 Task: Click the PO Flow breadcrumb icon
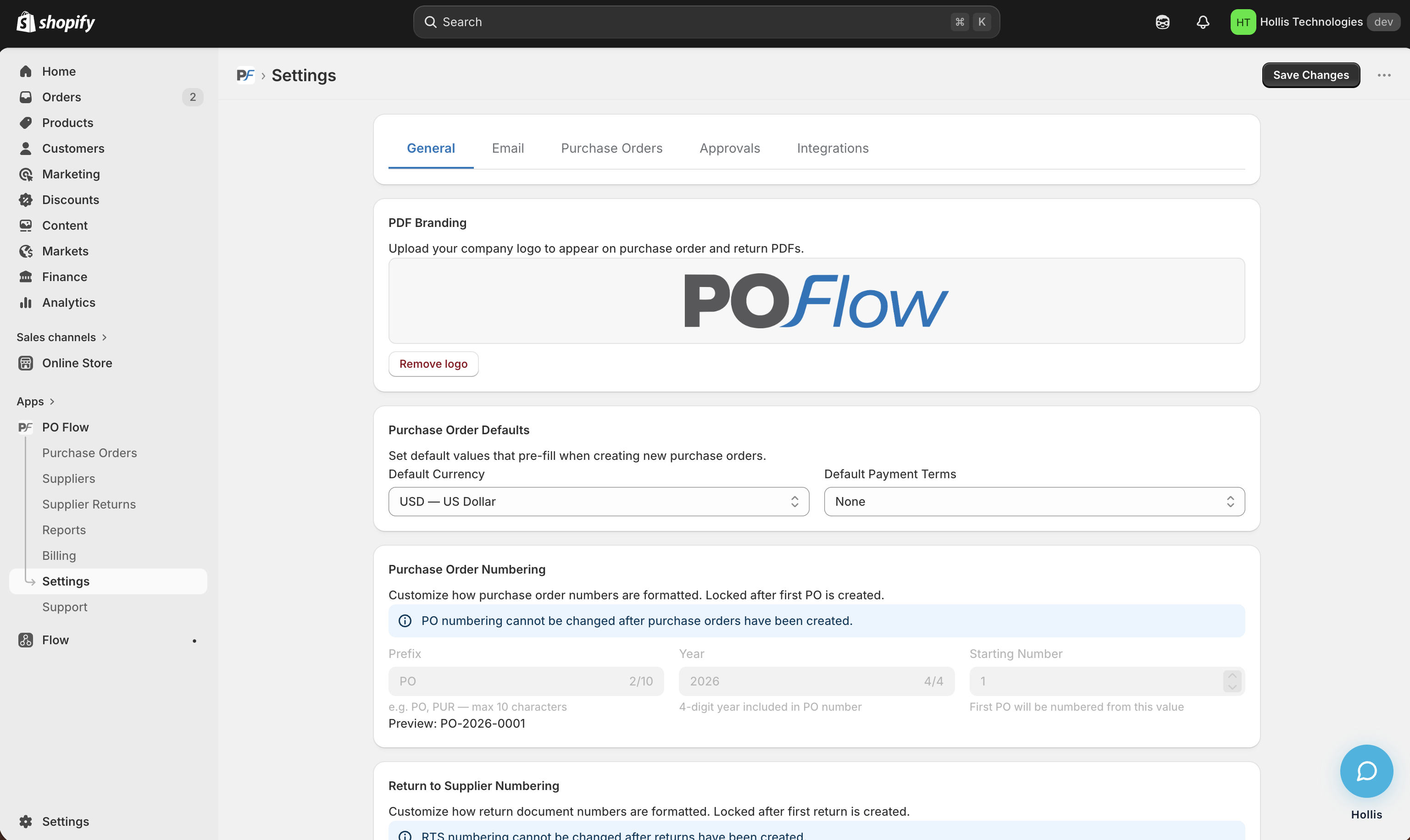coord(245,75)
